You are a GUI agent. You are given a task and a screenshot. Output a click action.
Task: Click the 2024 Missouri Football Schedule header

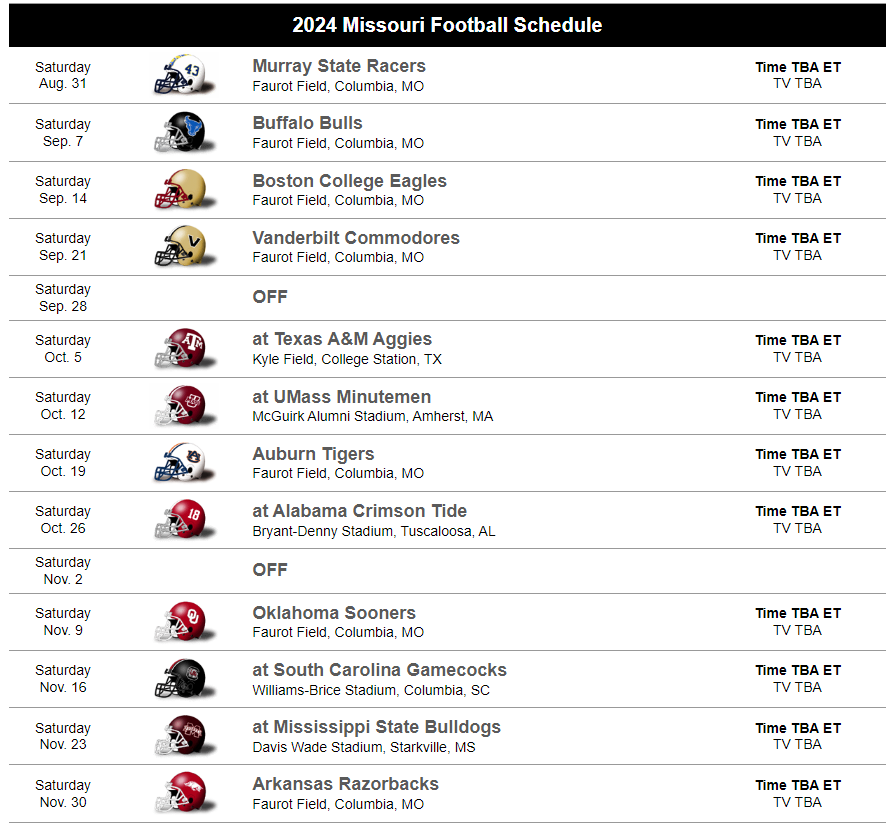point(447,25)
